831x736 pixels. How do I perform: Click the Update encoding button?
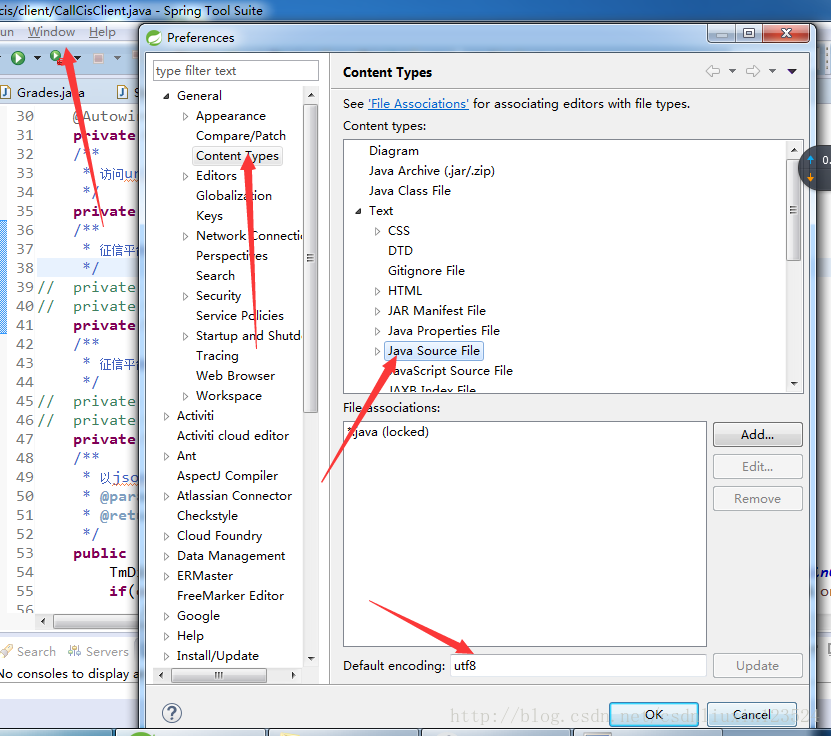[x=757, y=666]
